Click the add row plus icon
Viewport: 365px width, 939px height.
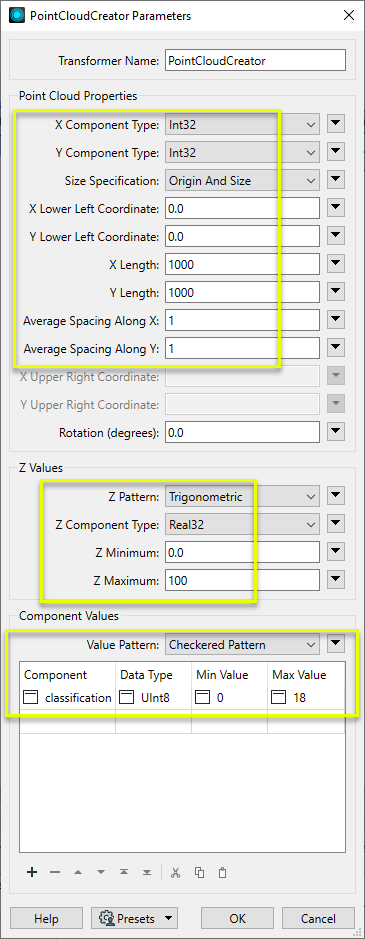click(32, 872)
